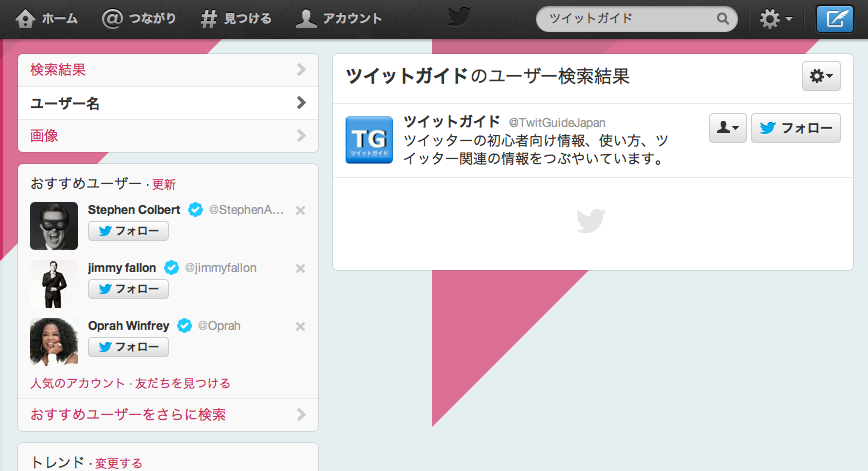Open おすすめユーザーをさらに検索 row
The image size is (868, 471).
168,415
